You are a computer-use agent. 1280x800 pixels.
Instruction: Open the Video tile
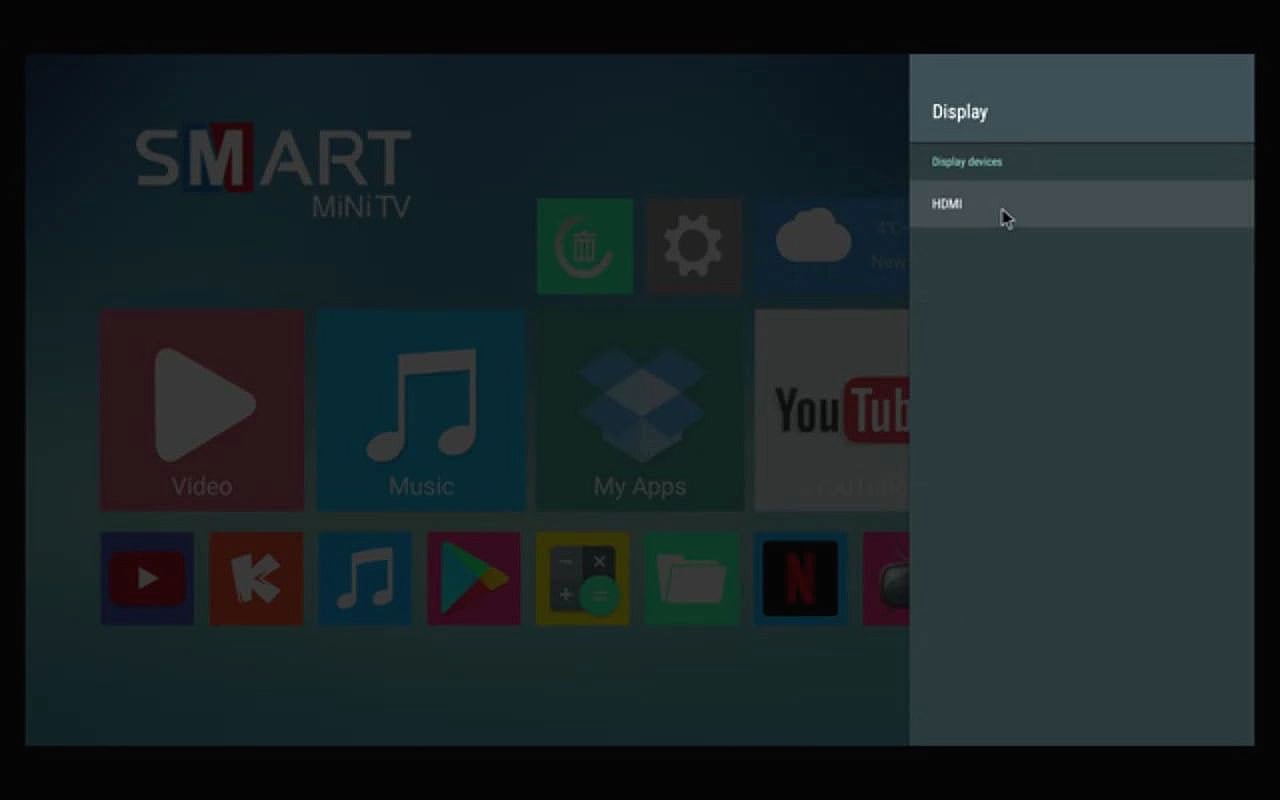pos(202,408)
